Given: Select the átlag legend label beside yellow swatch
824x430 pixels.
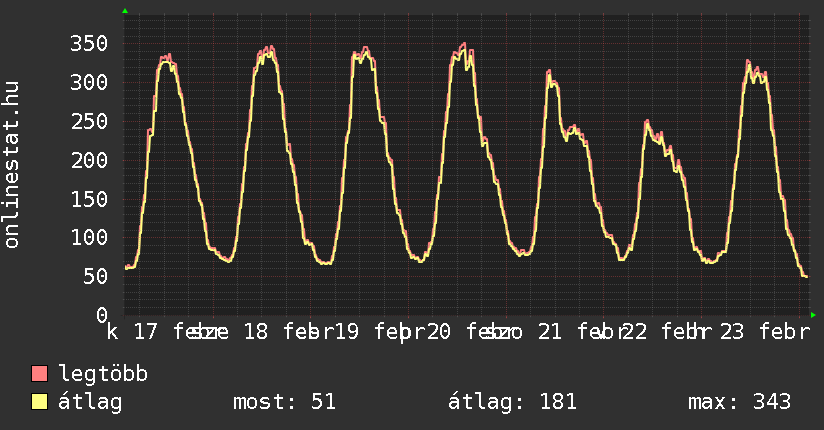Looking at the screenshot, I should pyautogui.click(x=91, y=402).
